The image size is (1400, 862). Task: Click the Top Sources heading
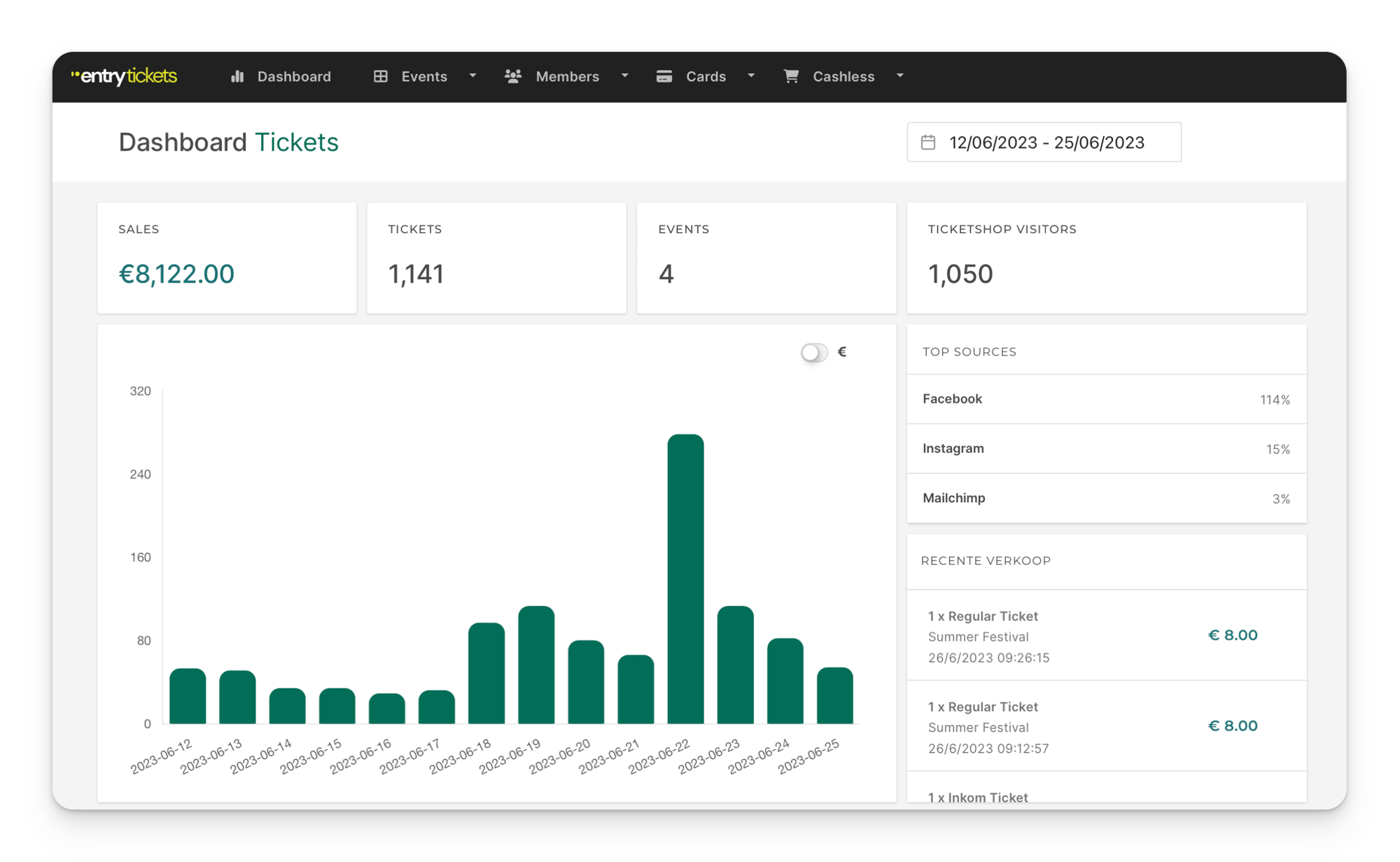(969, 352)
